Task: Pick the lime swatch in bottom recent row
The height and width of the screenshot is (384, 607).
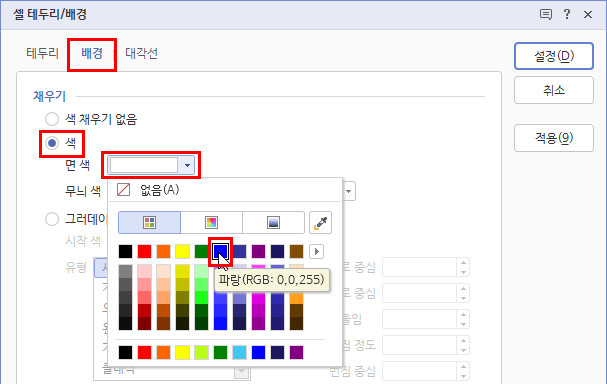Action: click(x=201, y=353)
